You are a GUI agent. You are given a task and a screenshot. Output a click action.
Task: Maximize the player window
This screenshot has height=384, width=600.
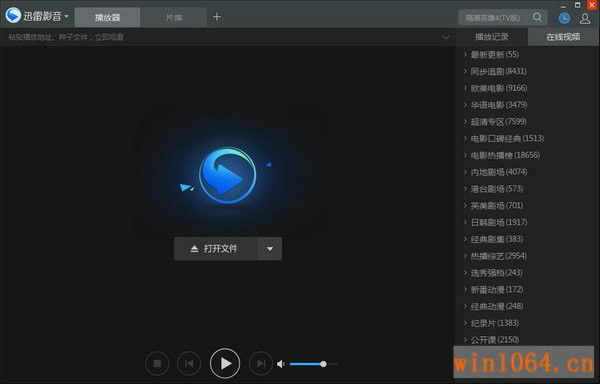pos(578,5)
